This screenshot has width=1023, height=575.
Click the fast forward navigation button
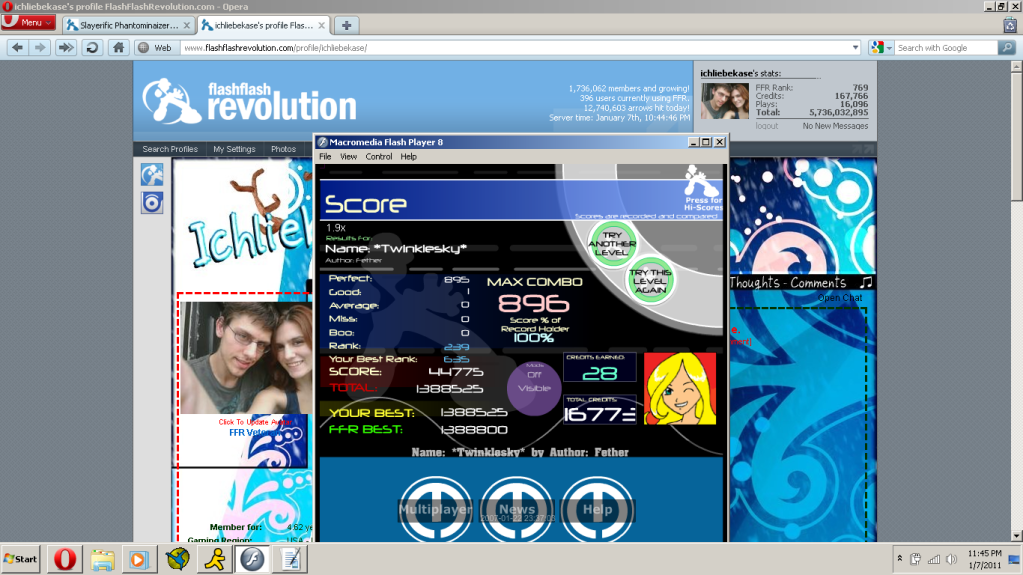point(65,47)
